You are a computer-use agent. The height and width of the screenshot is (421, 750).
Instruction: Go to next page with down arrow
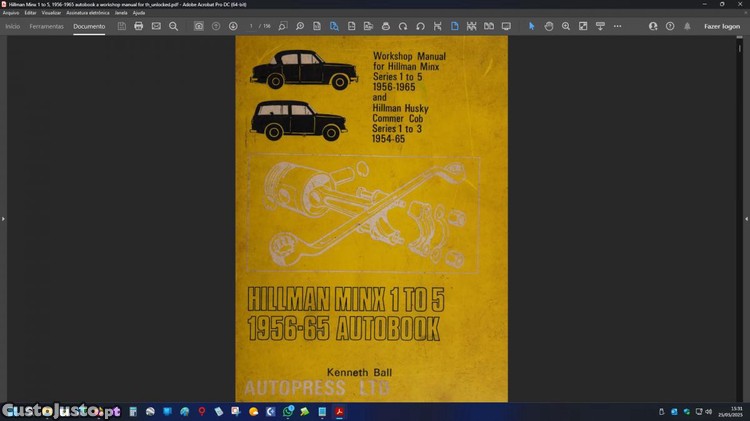coord(233,26)
